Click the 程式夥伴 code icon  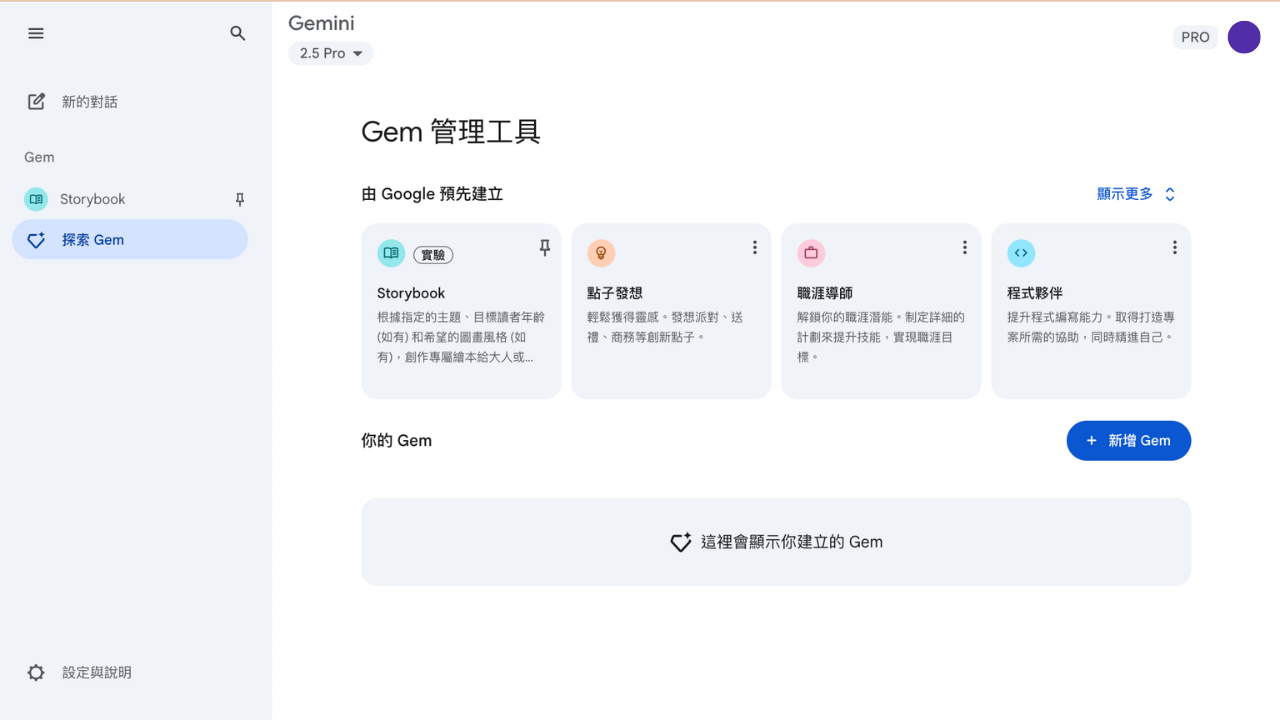(1021, 253)
